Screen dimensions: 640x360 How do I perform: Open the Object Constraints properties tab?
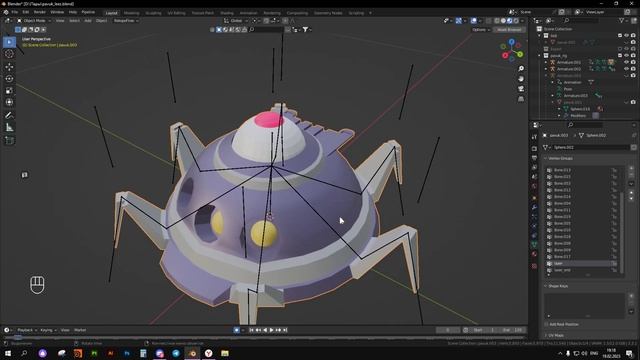[534, 236]
